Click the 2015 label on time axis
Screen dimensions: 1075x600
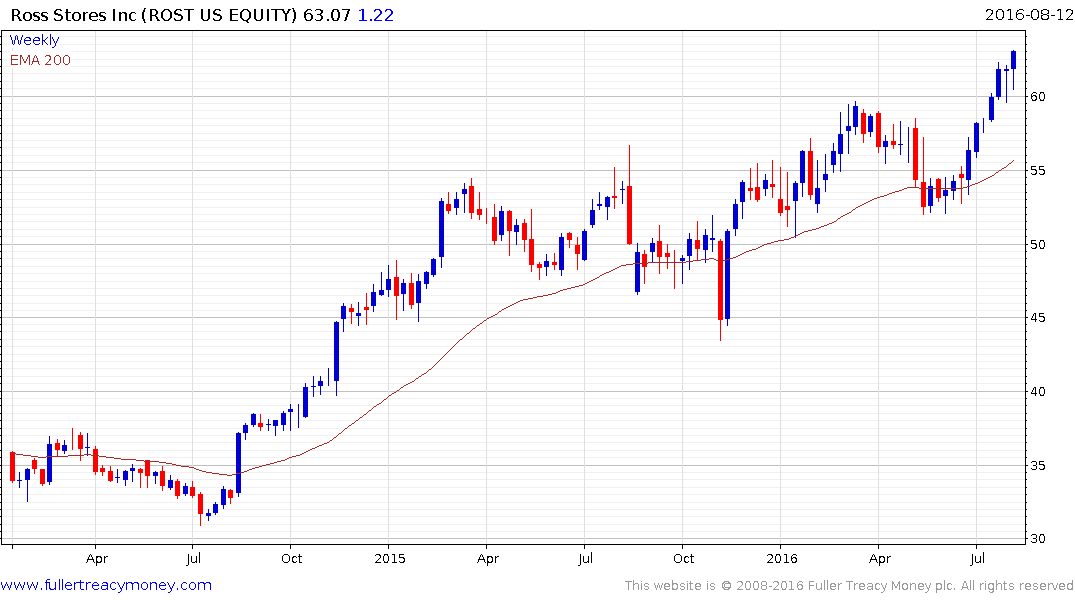coord(389,558)
